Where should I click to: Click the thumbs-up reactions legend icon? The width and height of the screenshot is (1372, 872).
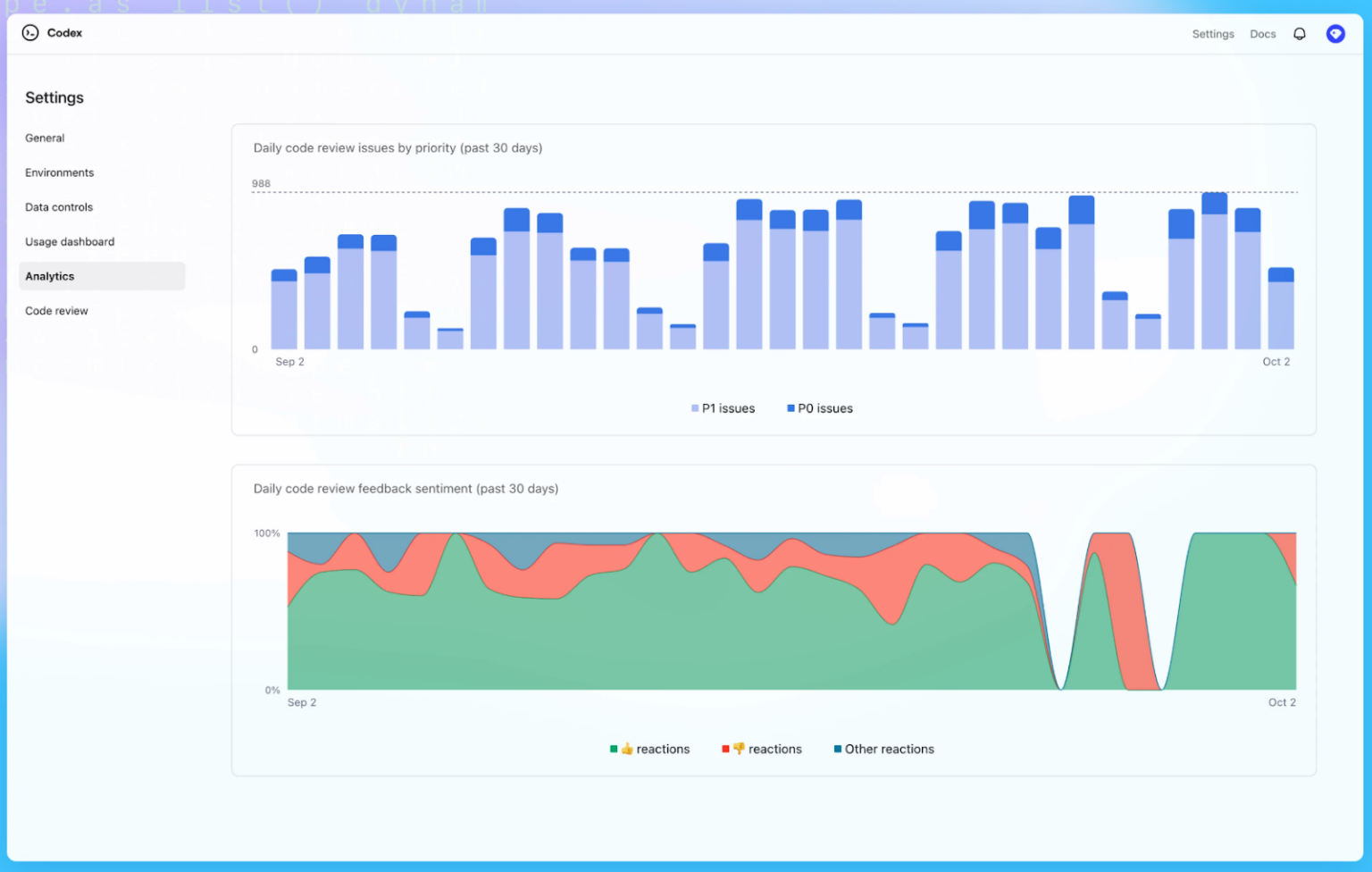[627, 749]
